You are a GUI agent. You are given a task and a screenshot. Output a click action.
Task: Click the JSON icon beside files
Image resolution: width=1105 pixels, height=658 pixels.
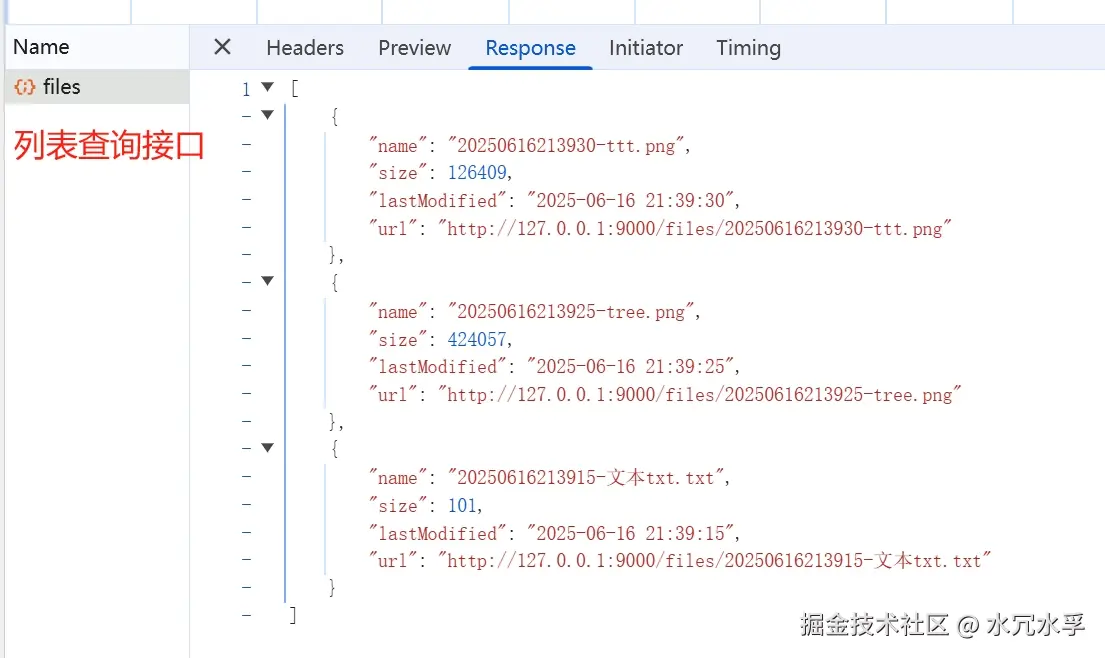click(24, 87)
